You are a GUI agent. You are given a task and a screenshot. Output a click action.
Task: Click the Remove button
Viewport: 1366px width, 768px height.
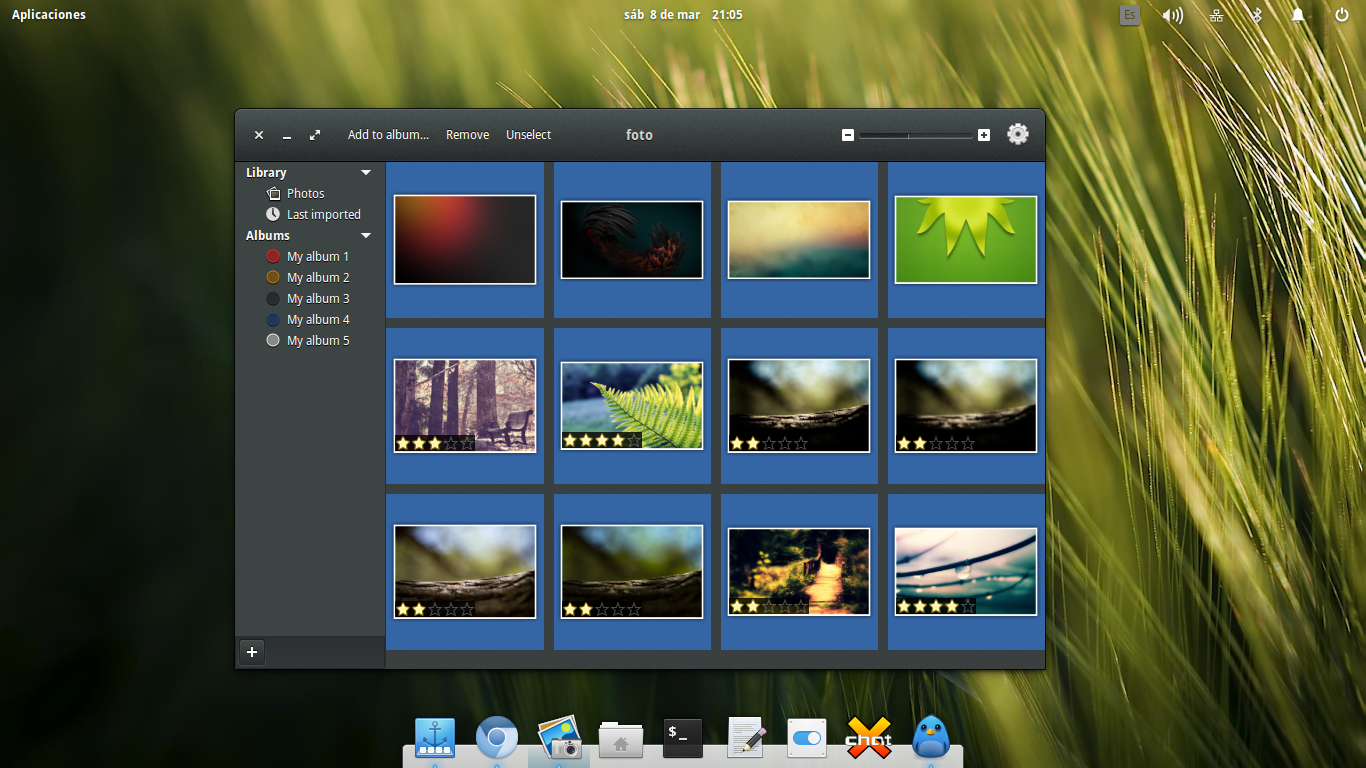(x=467, y=135)
